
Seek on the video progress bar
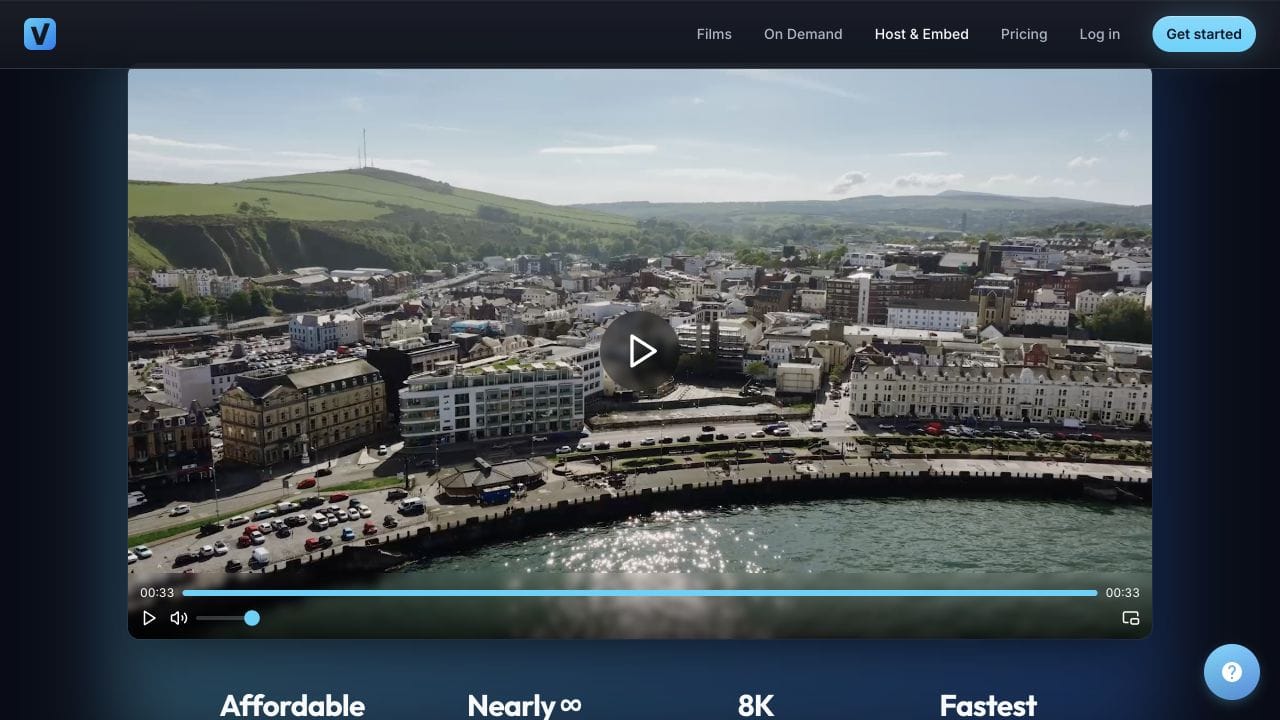pos(640,593)
